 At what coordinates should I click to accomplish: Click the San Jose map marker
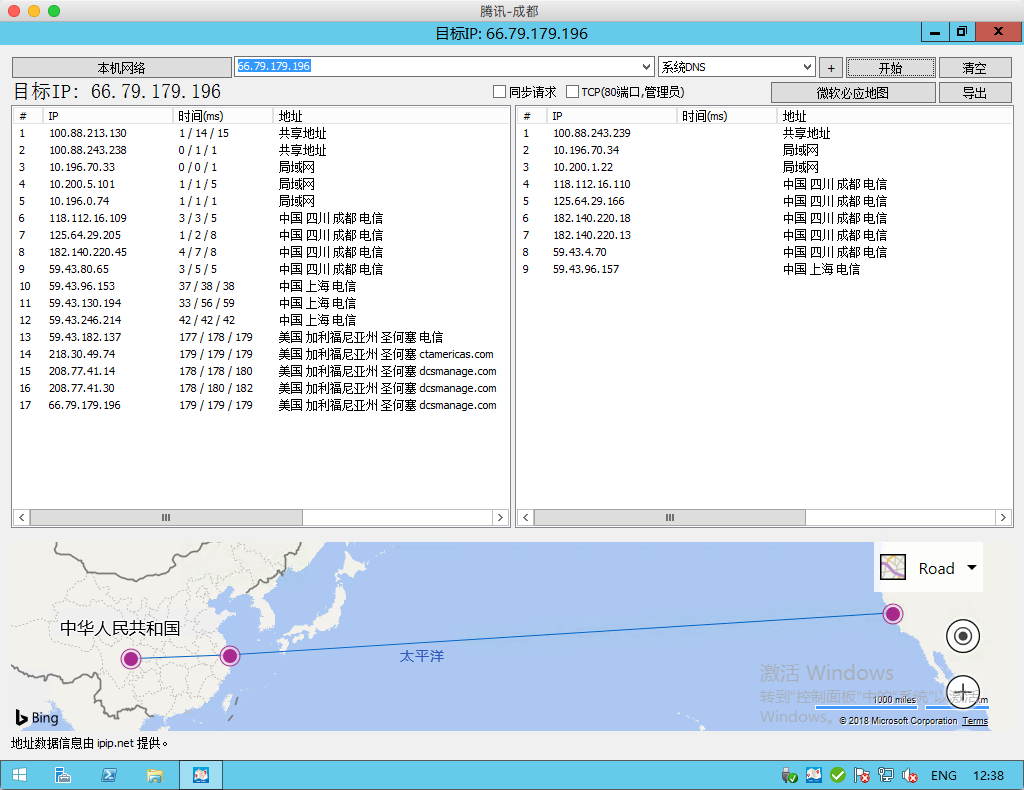tap(893, 613)
